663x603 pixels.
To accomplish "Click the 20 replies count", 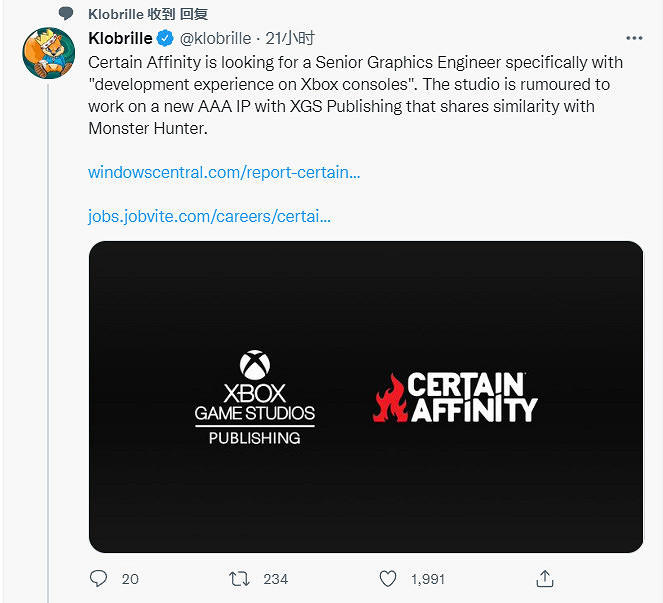I will (x=130, y=578).
